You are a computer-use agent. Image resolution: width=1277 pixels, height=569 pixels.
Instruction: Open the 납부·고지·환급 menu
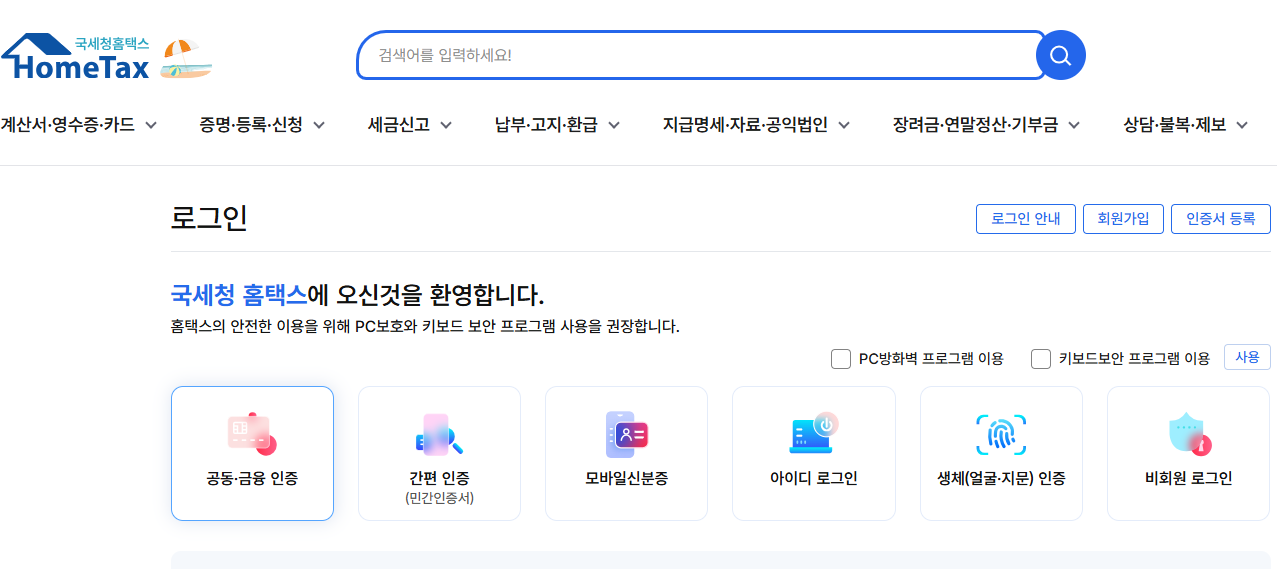[x=546, y=125]
